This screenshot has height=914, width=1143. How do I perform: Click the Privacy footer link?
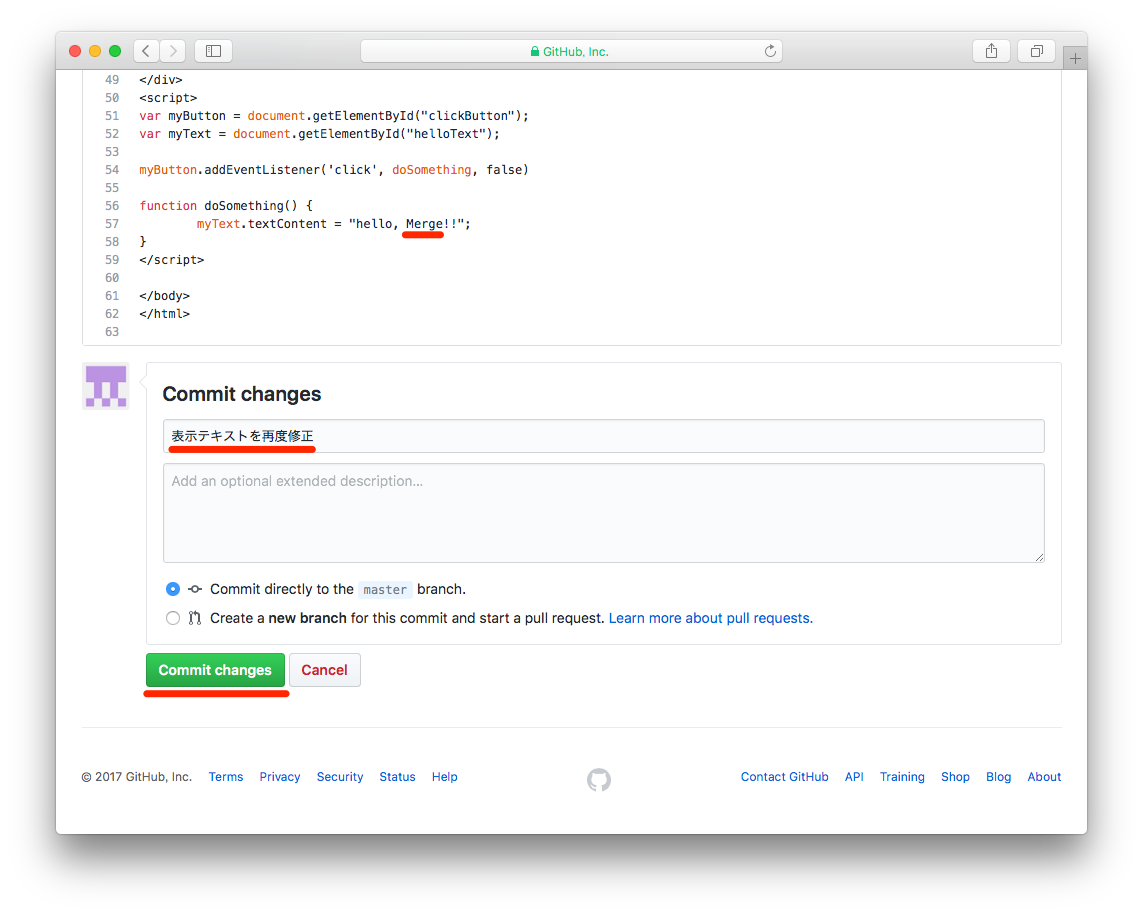pyautogui.click(x=280, y=777)
